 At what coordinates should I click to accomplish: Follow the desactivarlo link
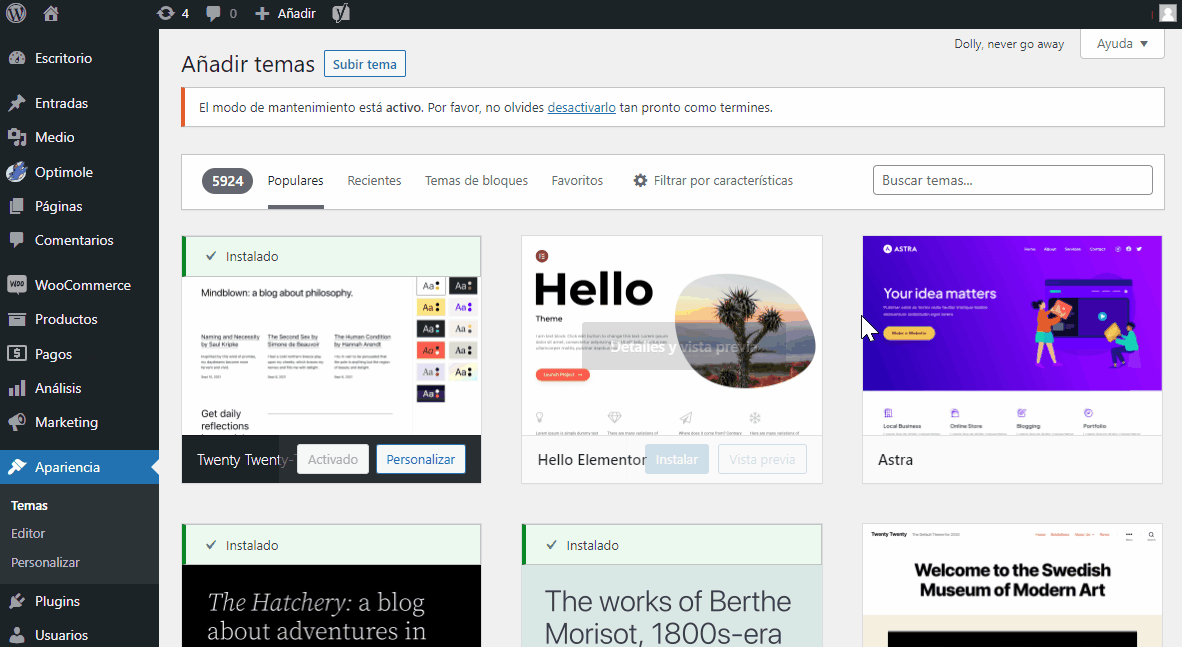click(x=581, y=108)
